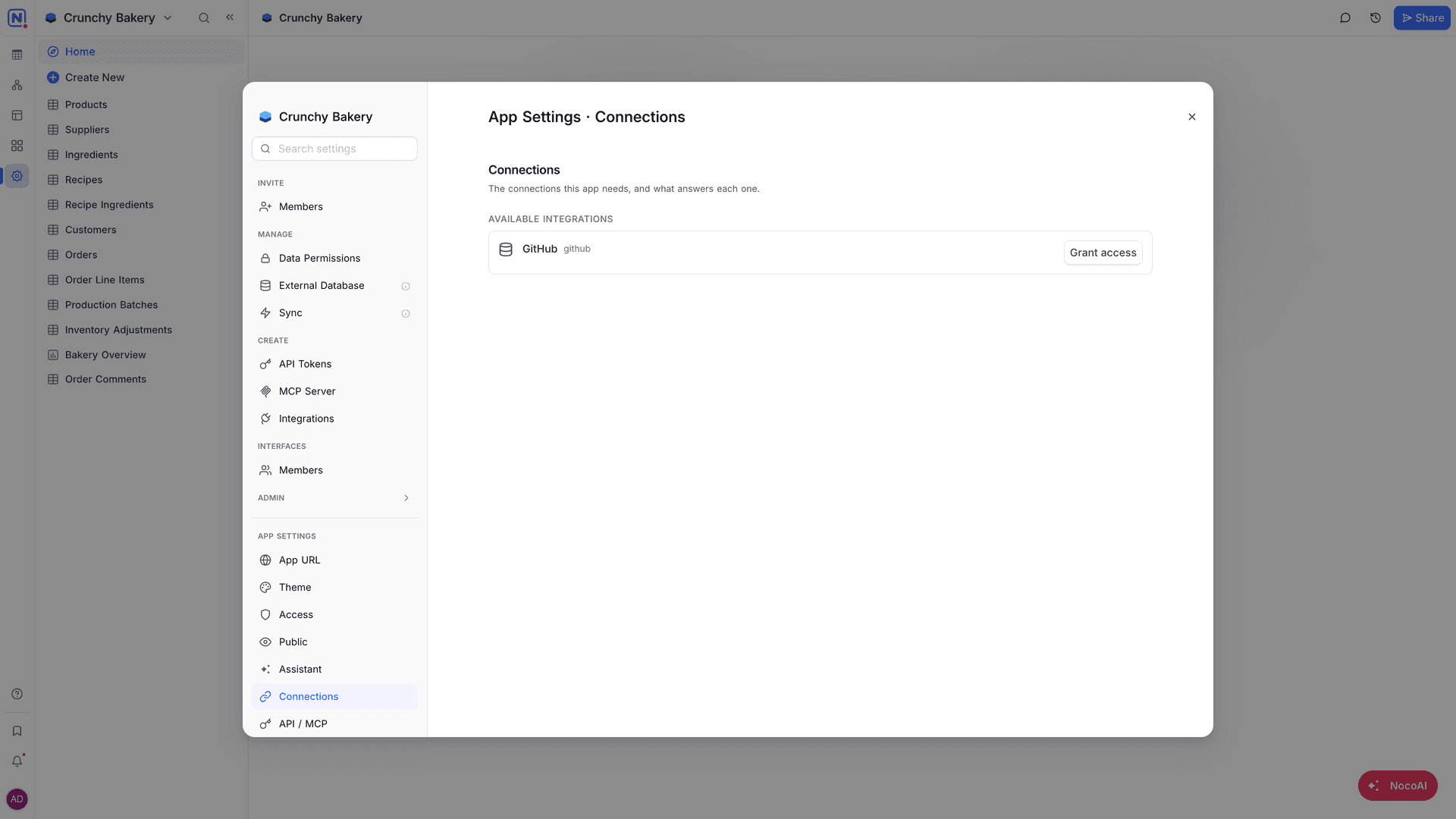Open the Bakery Overview dashboard
The width and height of the screenshot is (1456, 819).
[142, 355]
